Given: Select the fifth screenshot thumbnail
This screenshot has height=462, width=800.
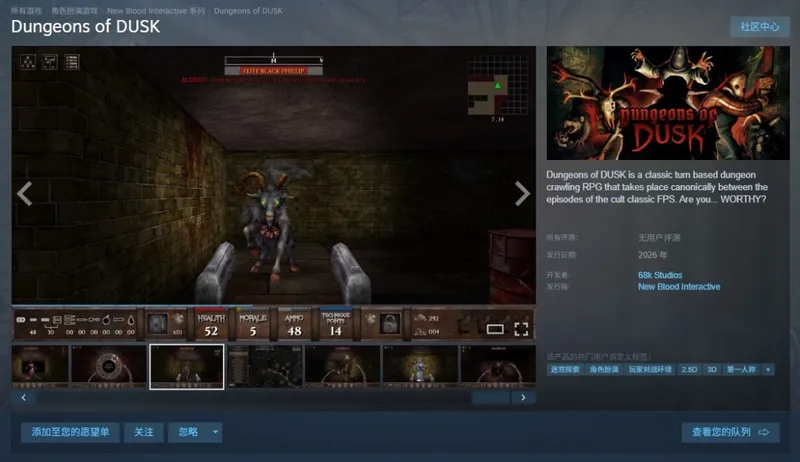Looking at the screenshot, I should [x=342, y=366].
